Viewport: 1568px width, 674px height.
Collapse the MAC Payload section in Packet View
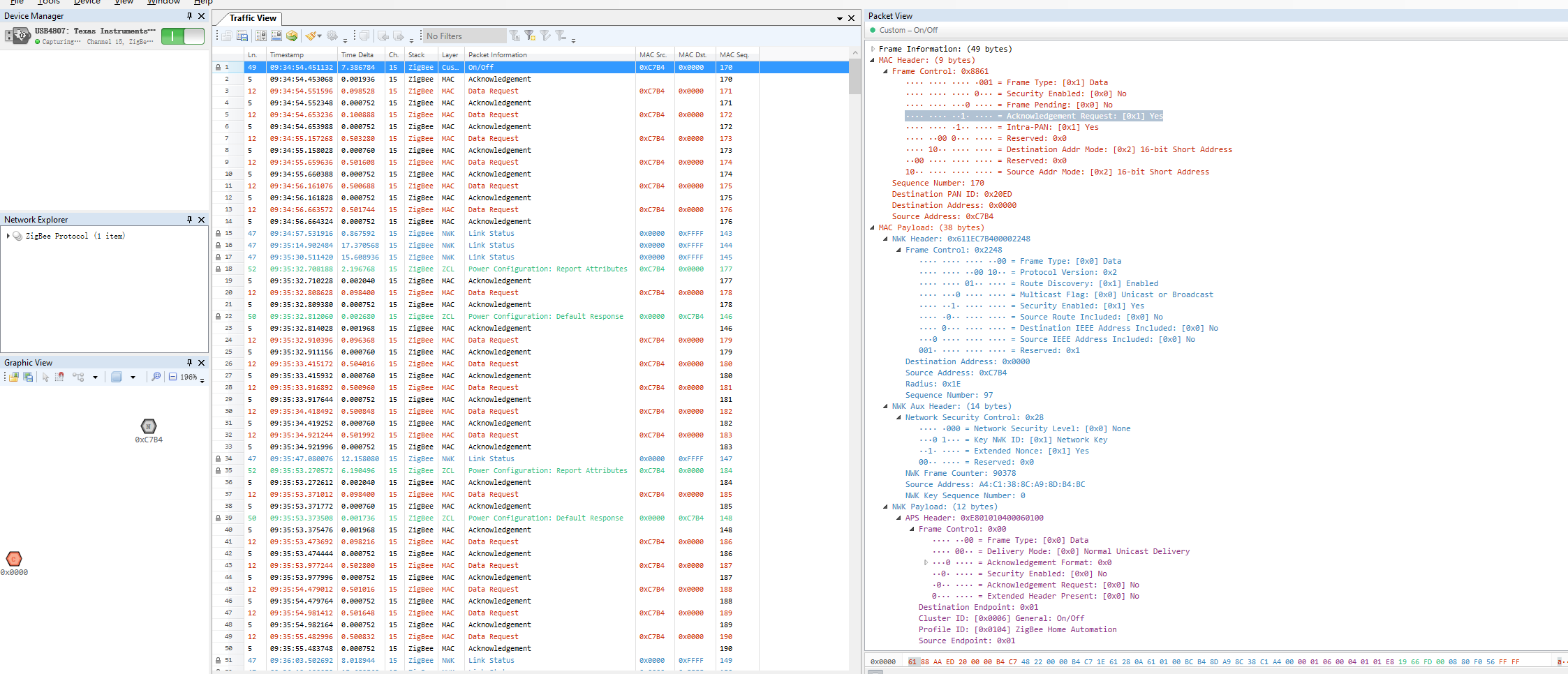click(873, 227)
